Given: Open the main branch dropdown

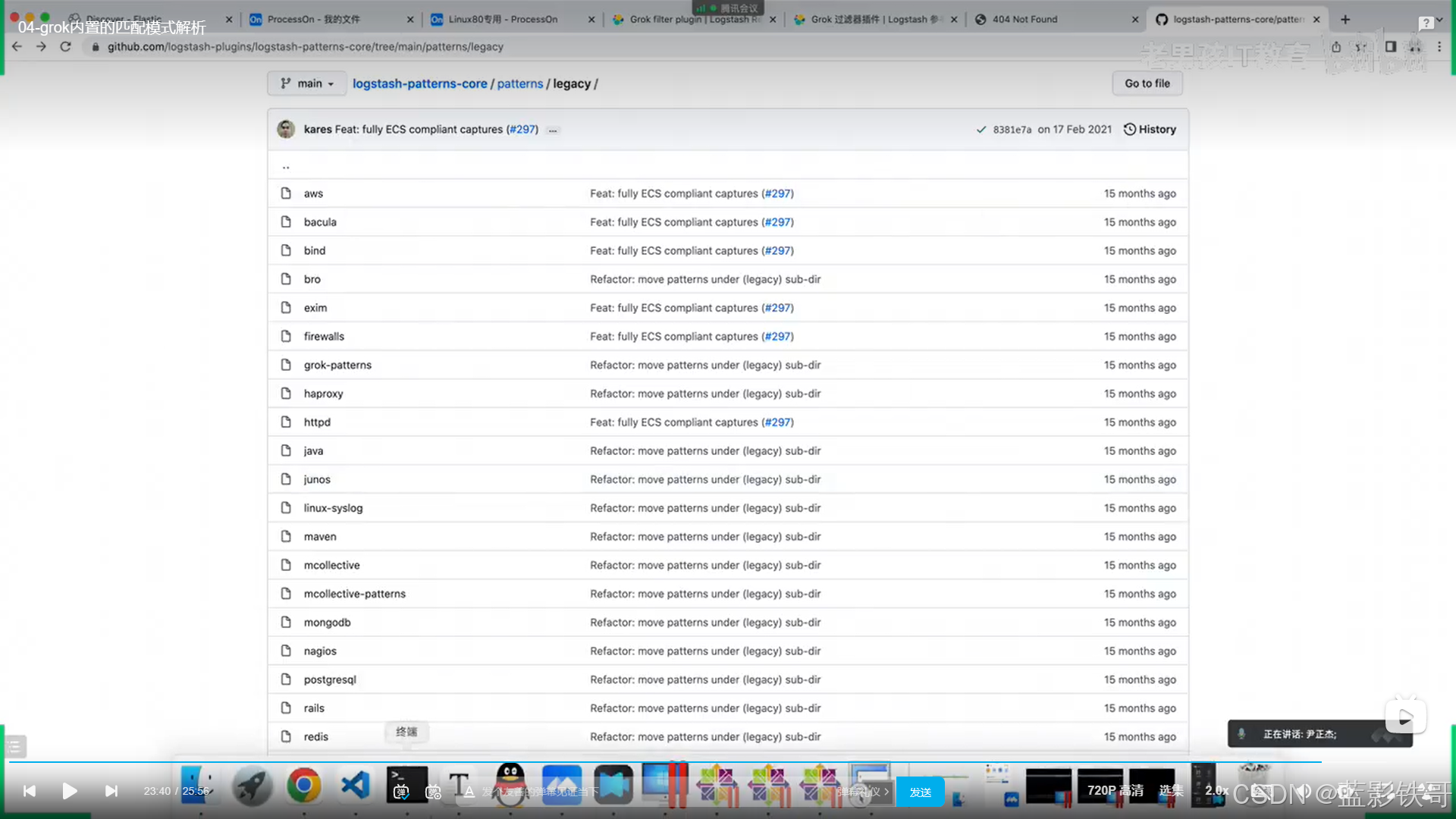Looking at the screenshot, I should [306, 83].
